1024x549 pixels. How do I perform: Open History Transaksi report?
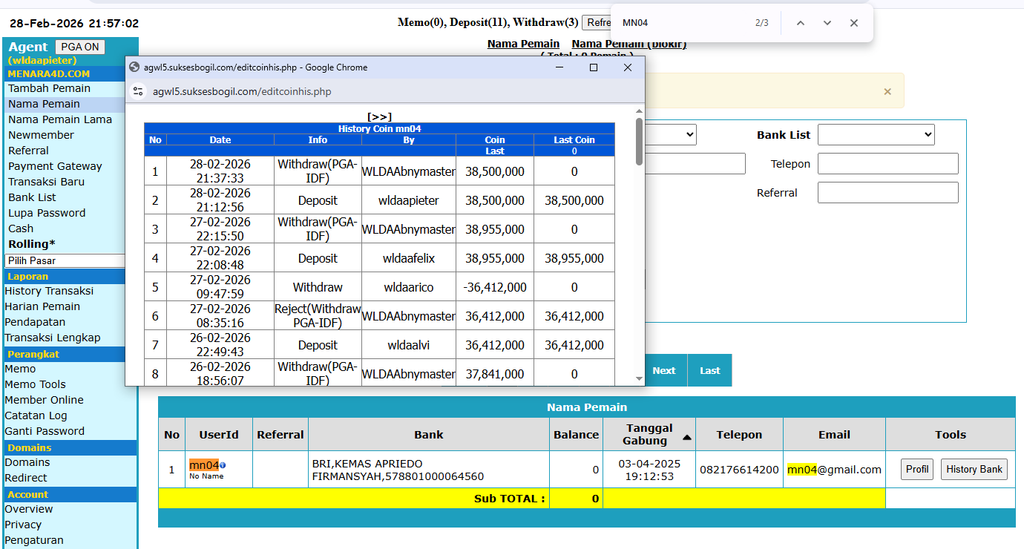(49, 291)
